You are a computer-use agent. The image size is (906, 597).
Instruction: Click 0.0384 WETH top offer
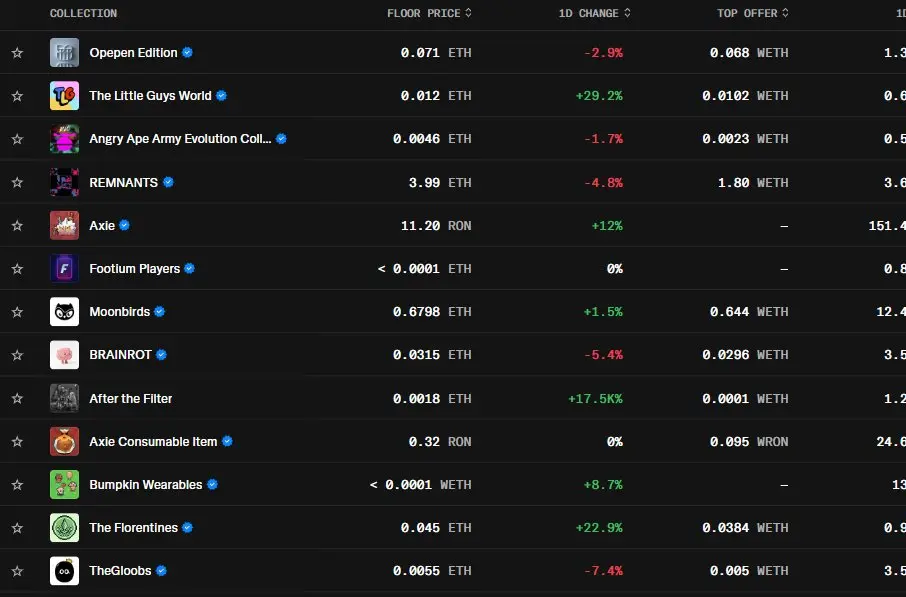745,528
